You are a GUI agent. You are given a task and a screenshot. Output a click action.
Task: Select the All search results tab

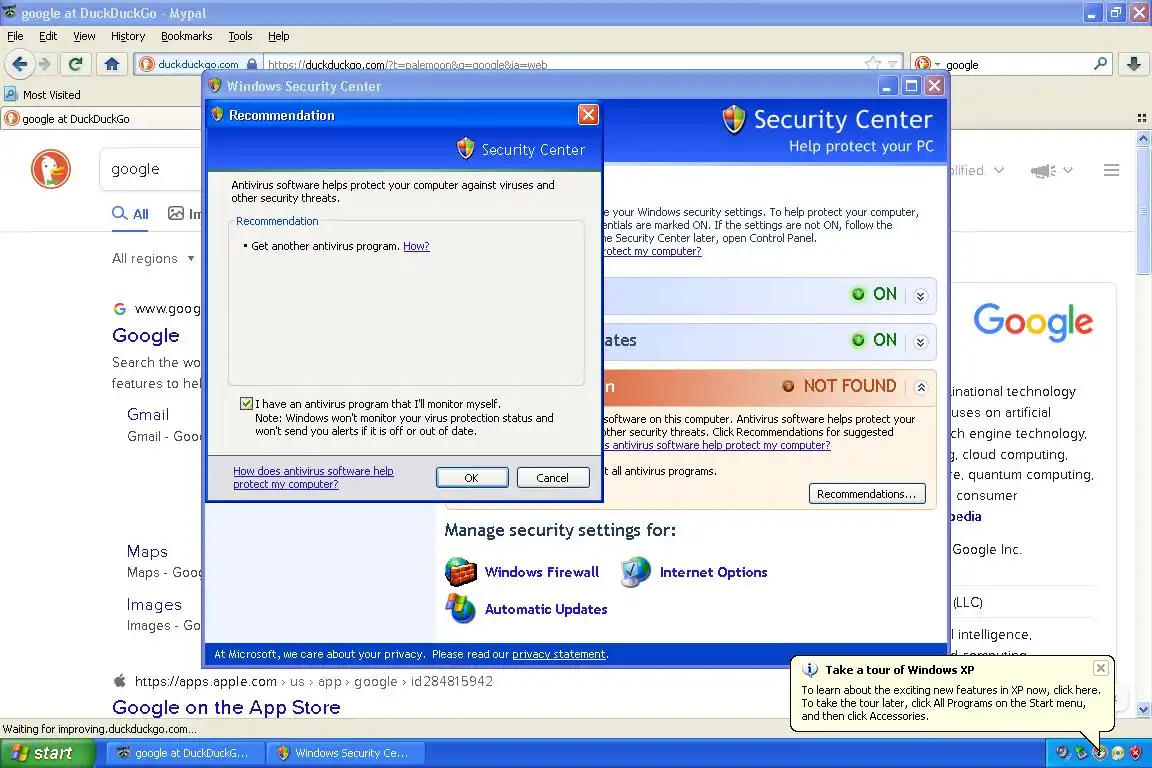(x=130, y=214)
